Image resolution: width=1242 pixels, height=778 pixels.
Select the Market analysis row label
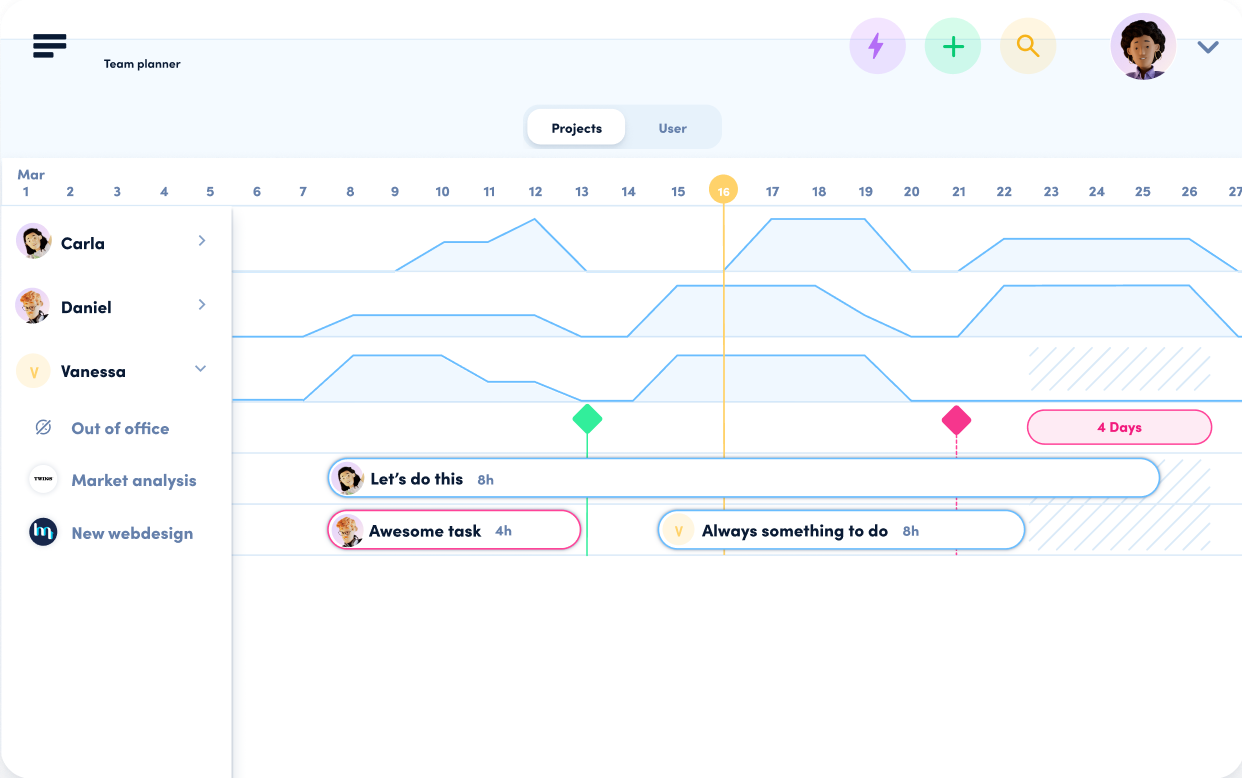tap(134, 480)
